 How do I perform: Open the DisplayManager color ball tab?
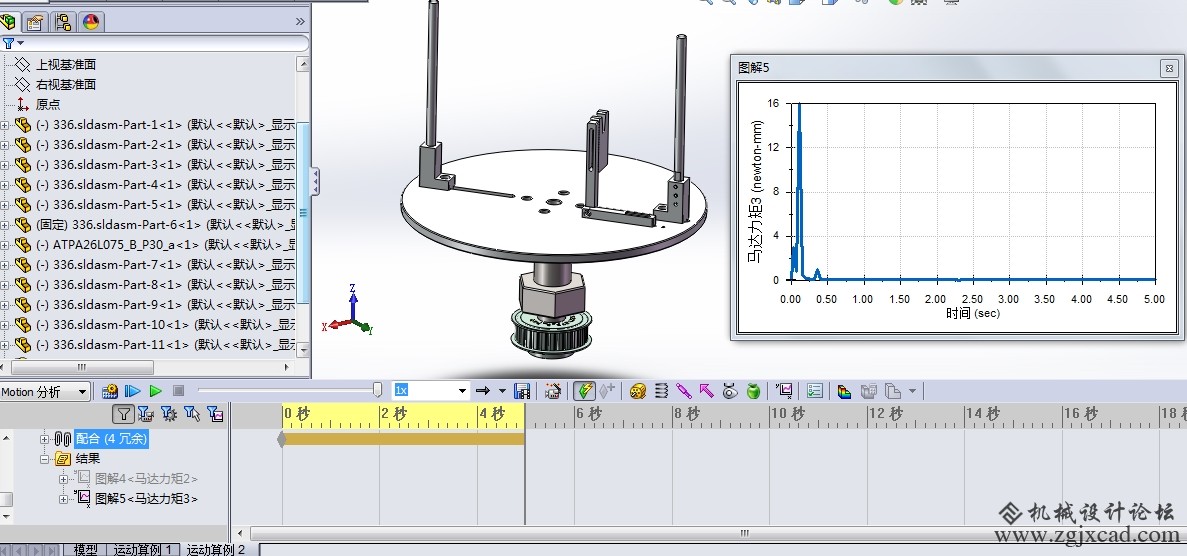pos(91,22)
